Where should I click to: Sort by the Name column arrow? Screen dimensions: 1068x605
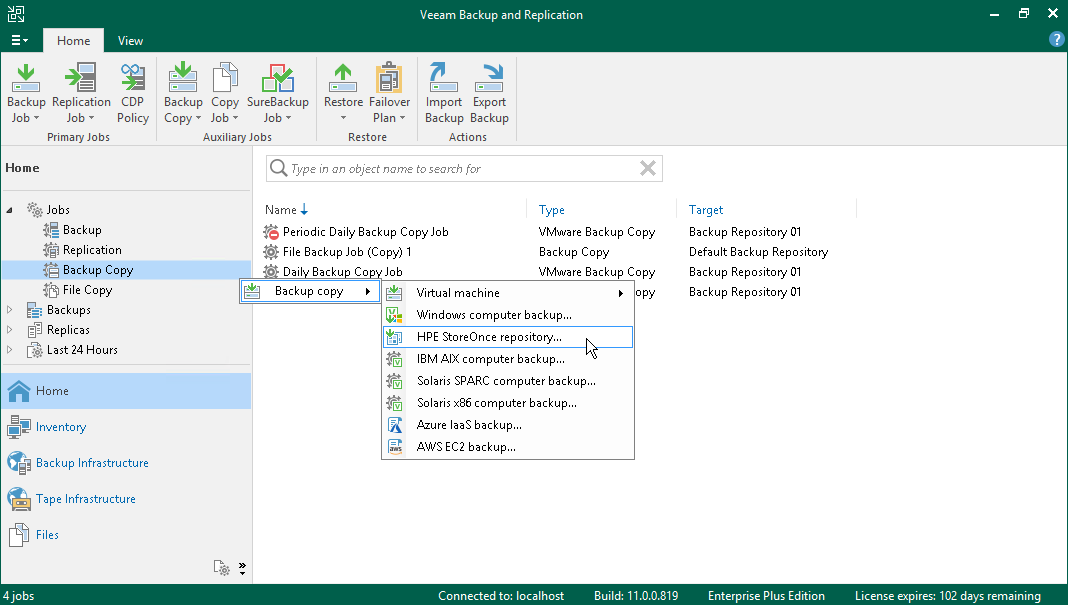point(304,210)
